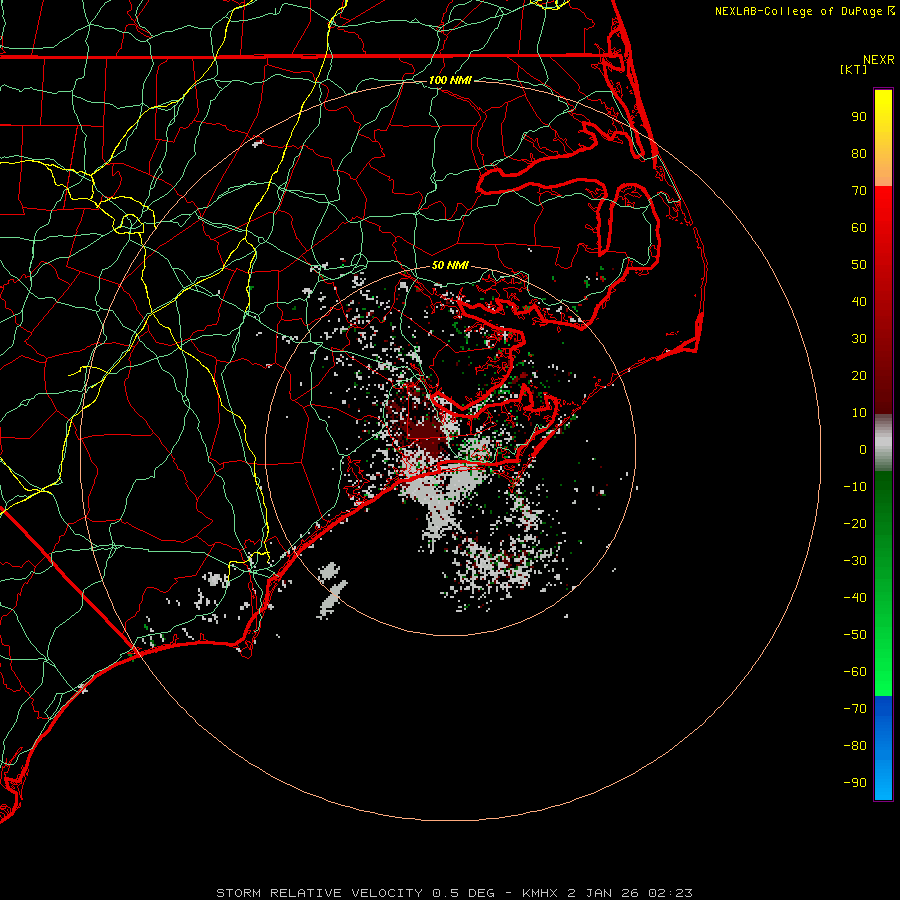Click the Storm Relative Velocity KMHX caption
This screenshot has height=900, width=900.
pyautogui.click(x=454, y=893)
